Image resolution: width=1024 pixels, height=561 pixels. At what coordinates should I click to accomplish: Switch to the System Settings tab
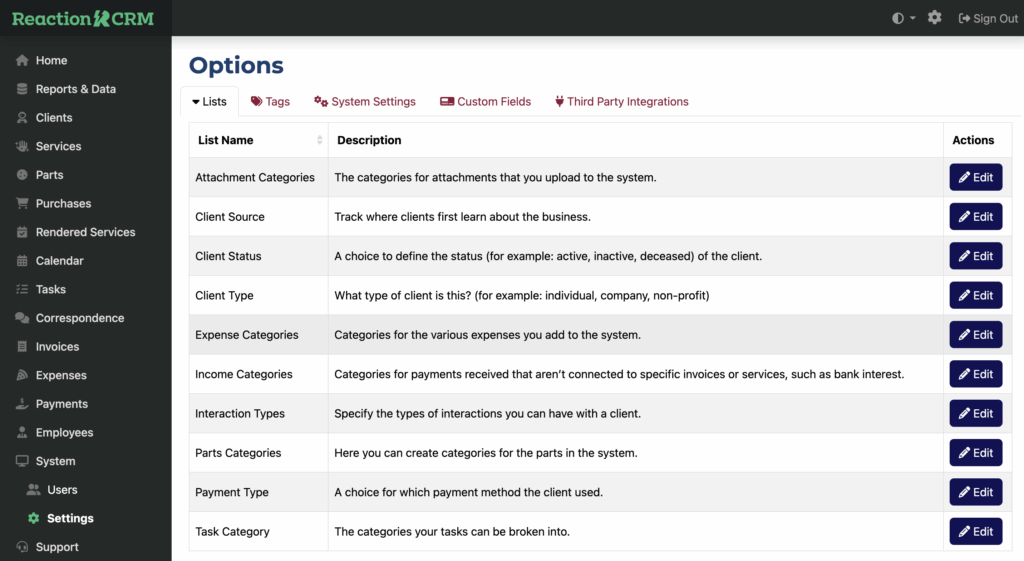(x=365, y=101)
